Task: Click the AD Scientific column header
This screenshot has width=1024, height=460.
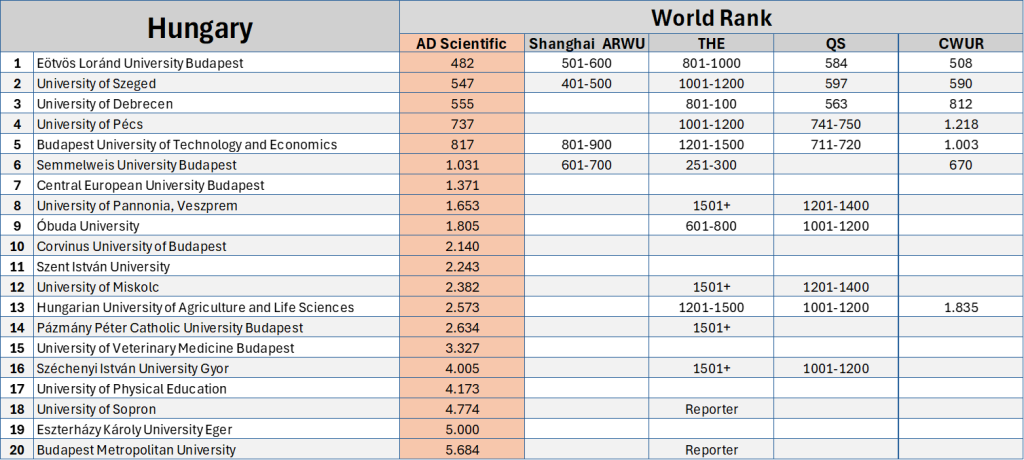Action: coord(462,43)
